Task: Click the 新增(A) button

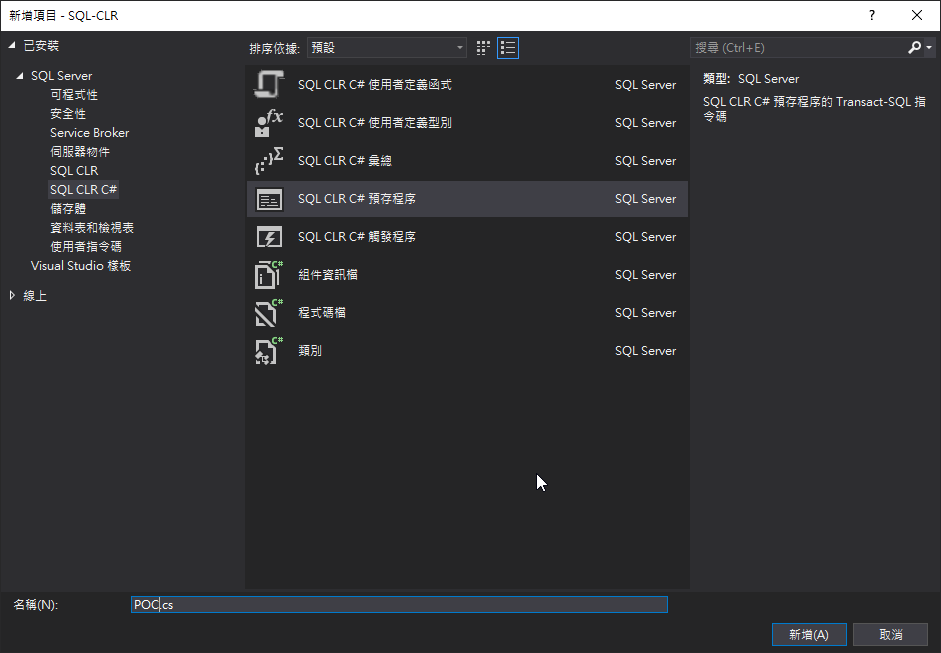Action: click(809, 635)
